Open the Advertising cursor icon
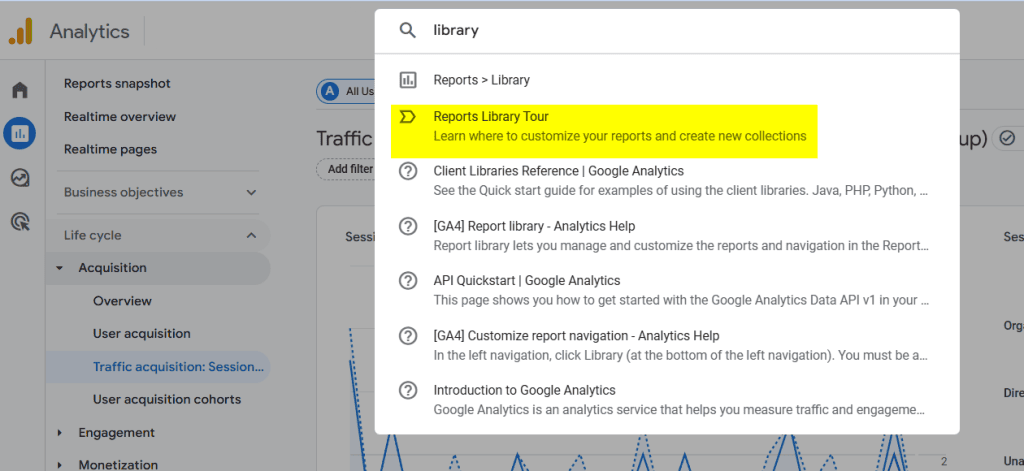Image resolution: width=1024 pixels, height=471 pixels. point(20,222)
